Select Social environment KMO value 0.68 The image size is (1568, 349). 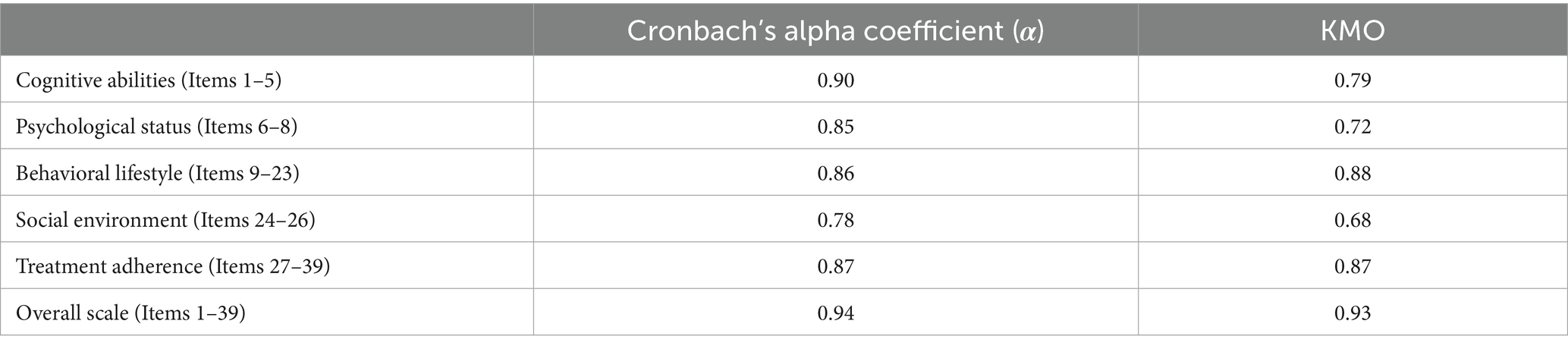point(1353,220)
